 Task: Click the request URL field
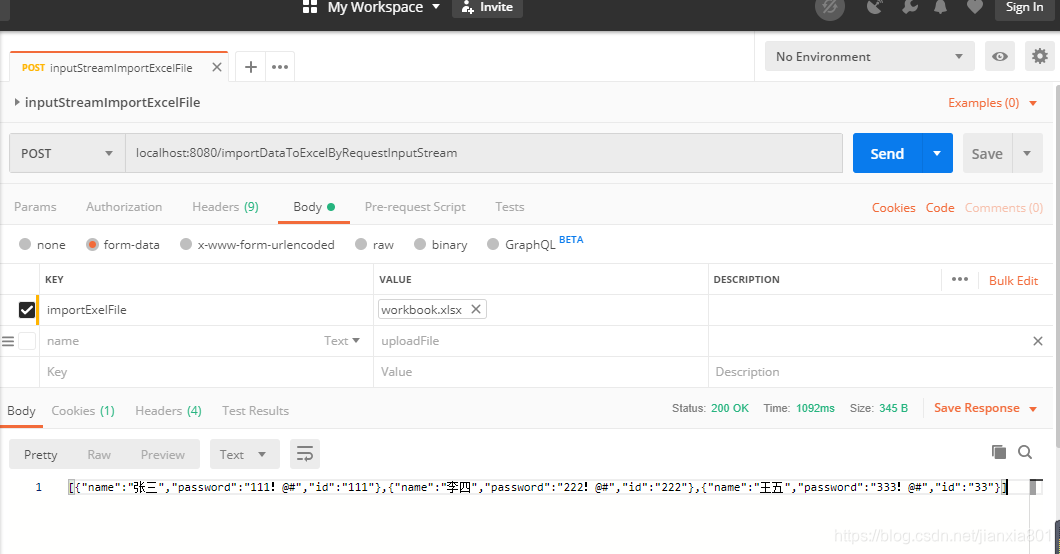(483, 153)
